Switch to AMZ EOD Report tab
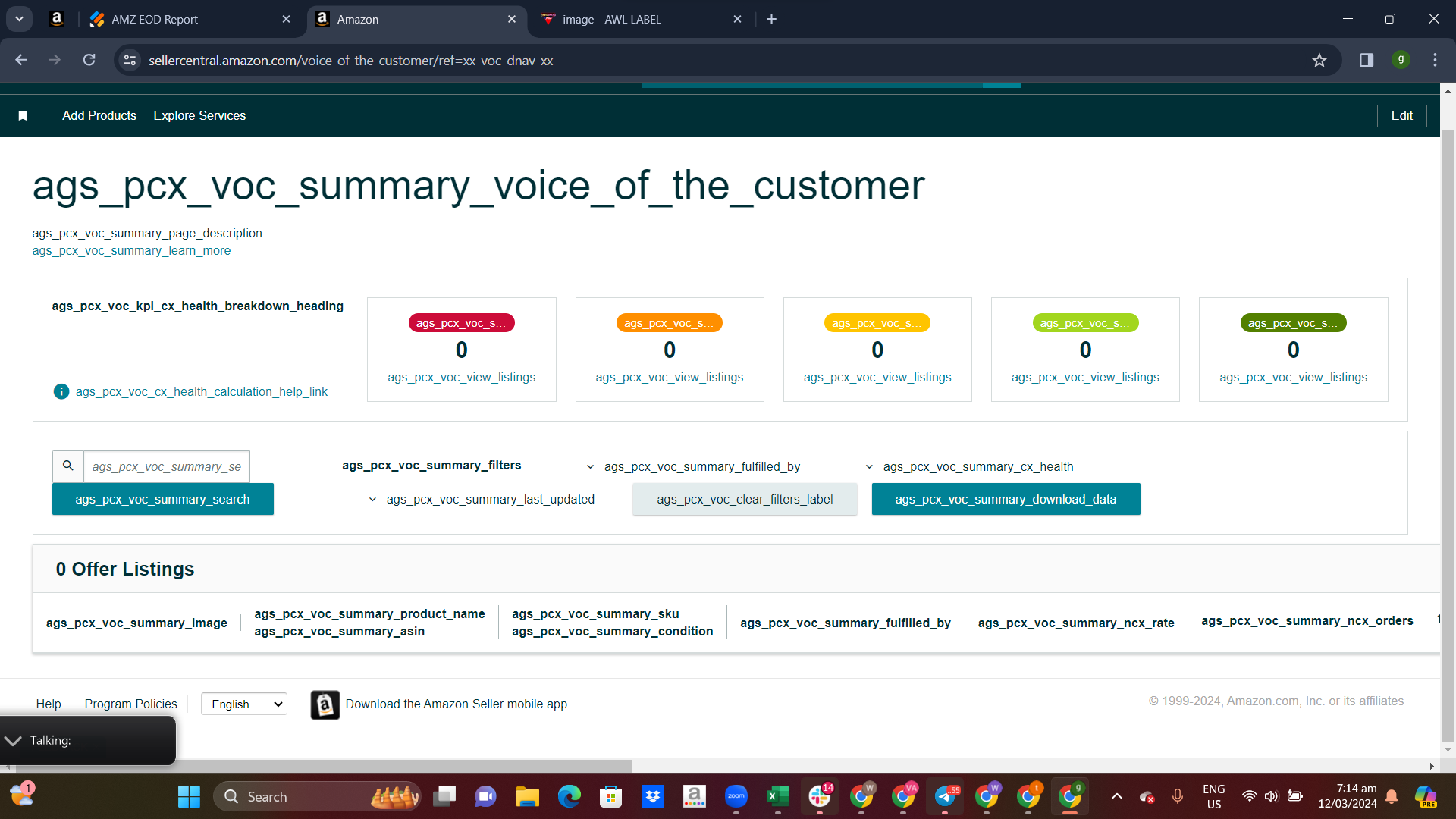Image resolution: width=1456 pixels, height=819 pixels. [x=190, y=19]
